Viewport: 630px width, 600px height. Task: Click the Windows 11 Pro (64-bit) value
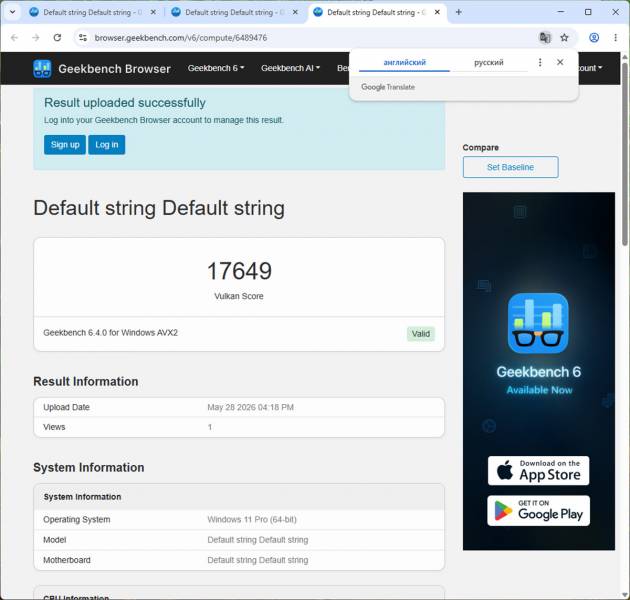pyautogui.click(x=252, y=519)
